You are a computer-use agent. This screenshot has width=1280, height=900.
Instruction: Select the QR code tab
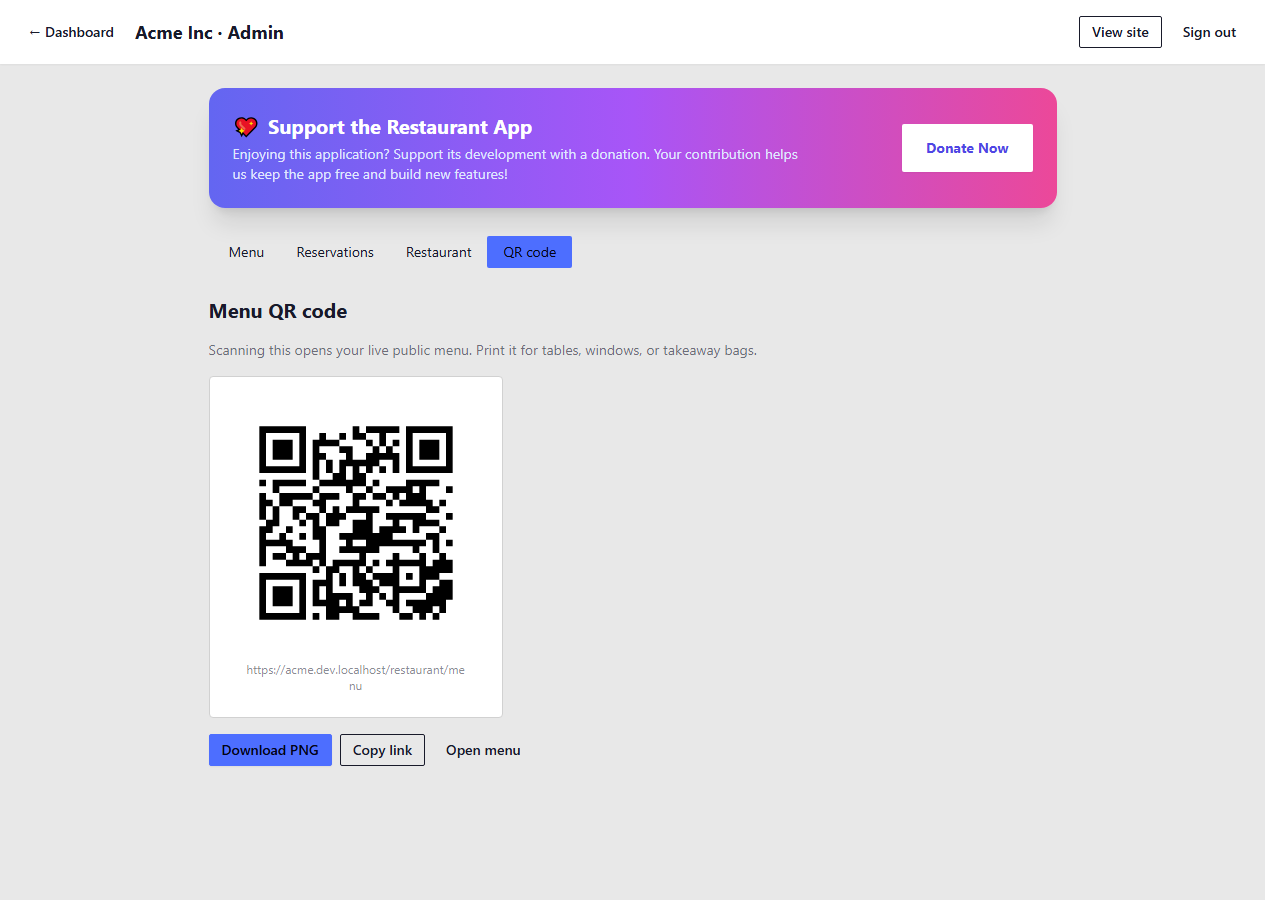point(529,252)
